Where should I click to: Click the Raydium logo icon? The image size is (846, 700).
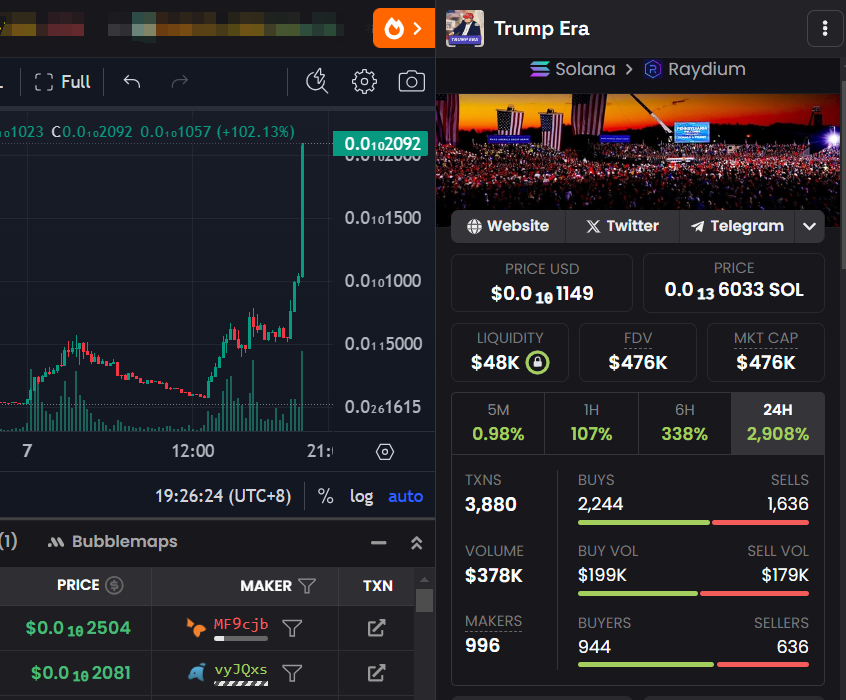point(653,69)
